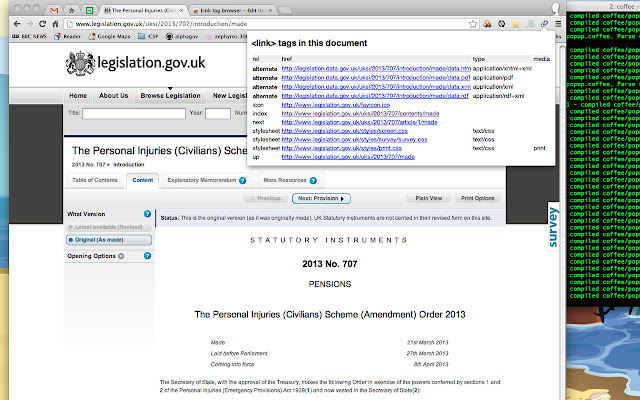Click the Next: Provision button

(x=321, y=198)
